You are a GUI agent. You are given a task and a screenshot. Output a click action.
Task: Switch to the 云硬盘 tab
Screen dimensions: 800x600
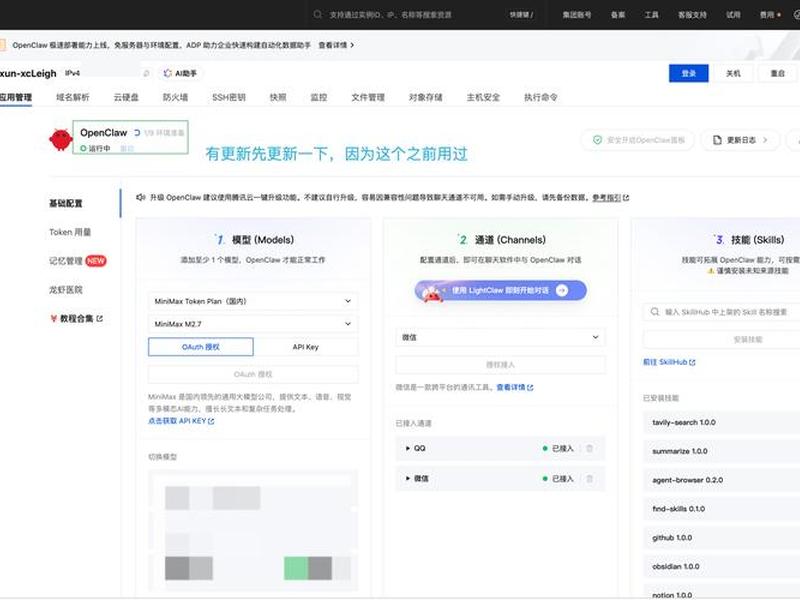click(x=126, y=97)
